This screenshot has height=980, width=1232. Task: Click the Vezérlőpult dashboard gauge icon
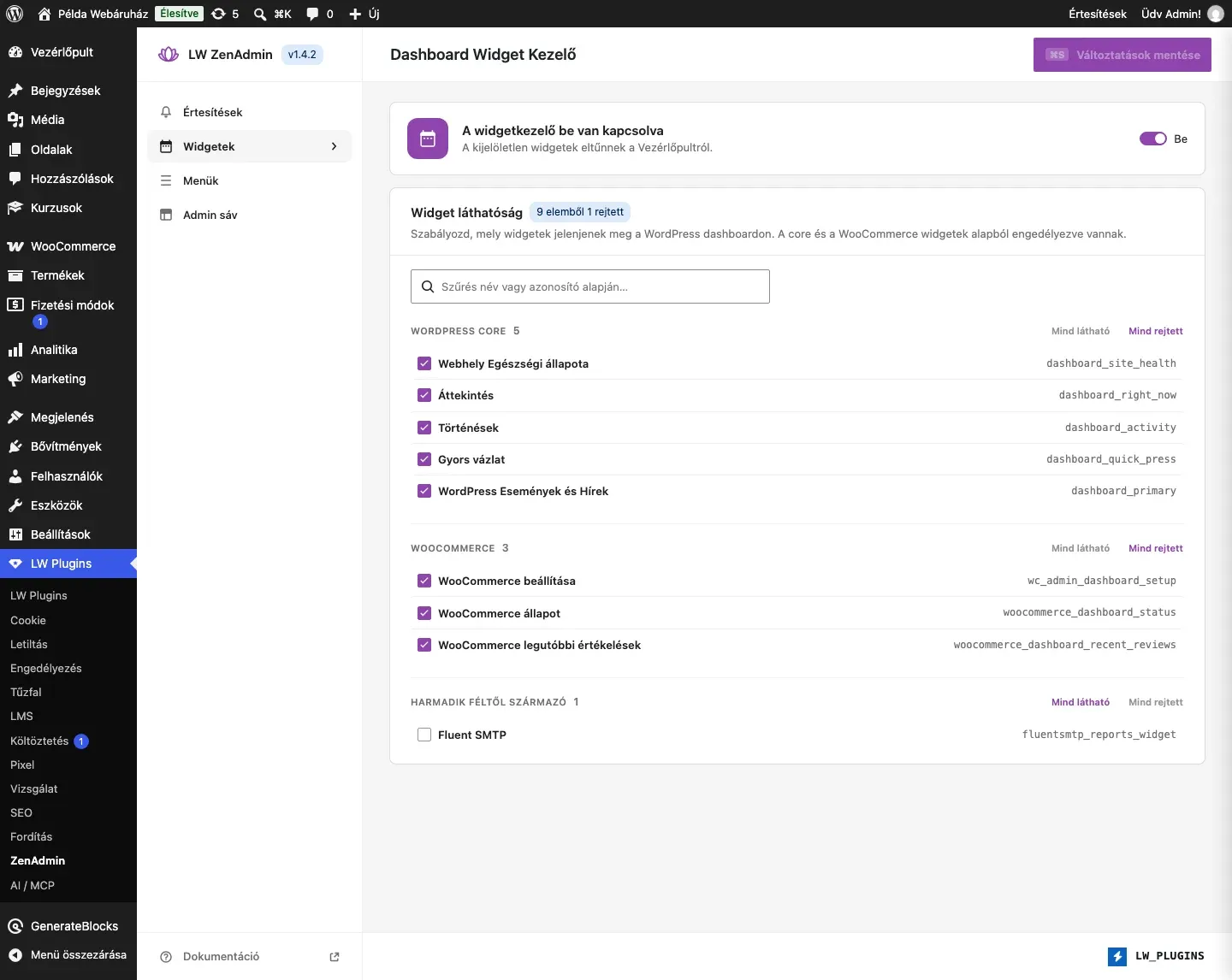(x=15, y=52)
